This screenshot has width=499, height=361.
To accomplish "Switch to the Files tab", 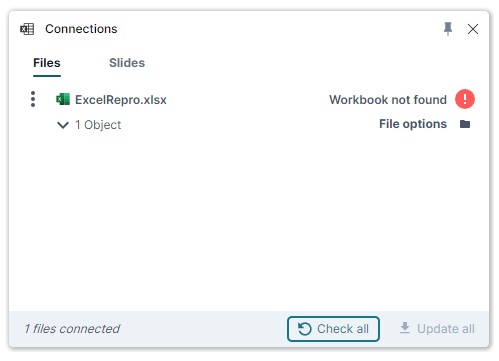I will (x=47, y=63).
